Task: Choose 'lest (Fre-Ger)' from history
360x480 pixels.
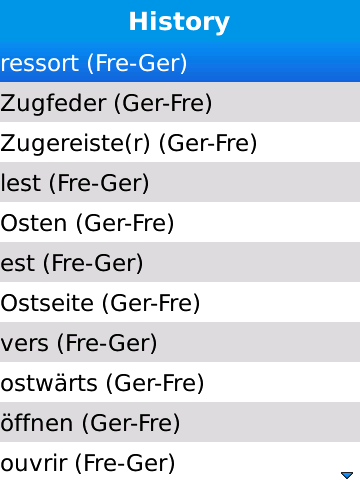Action: 180,182
